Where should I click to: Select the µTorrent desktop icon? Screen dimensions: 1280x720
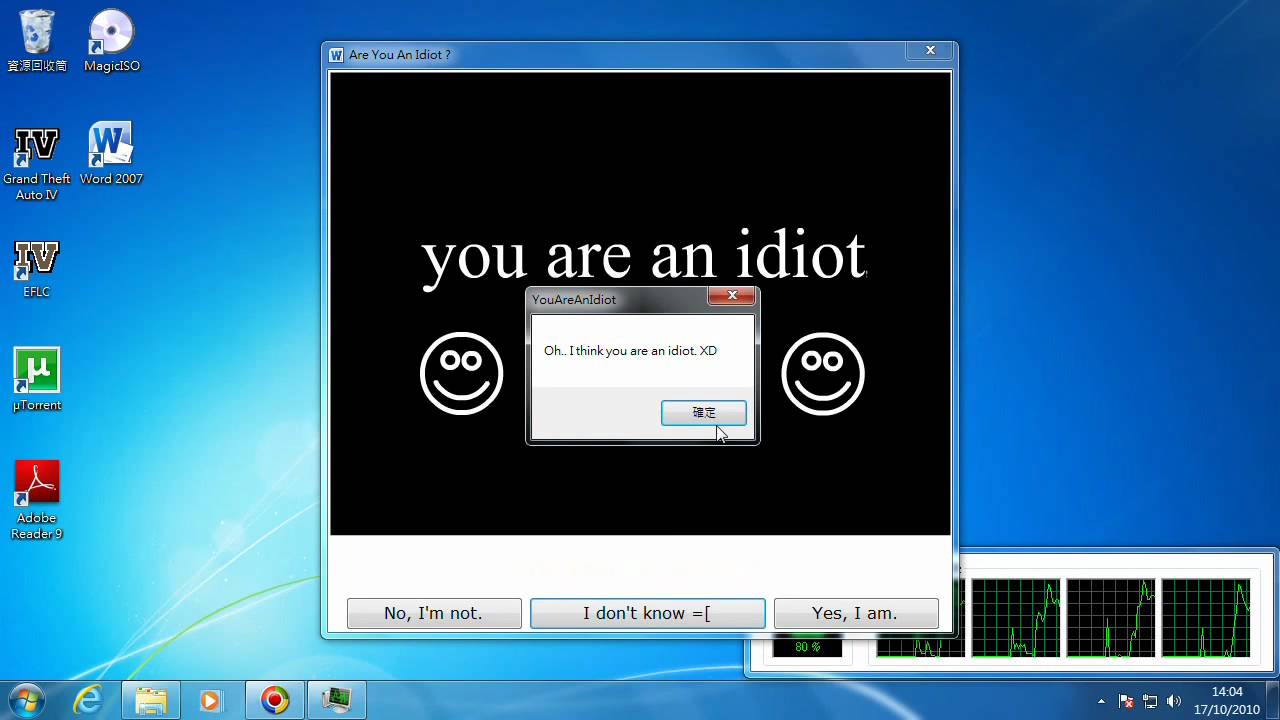37,380
